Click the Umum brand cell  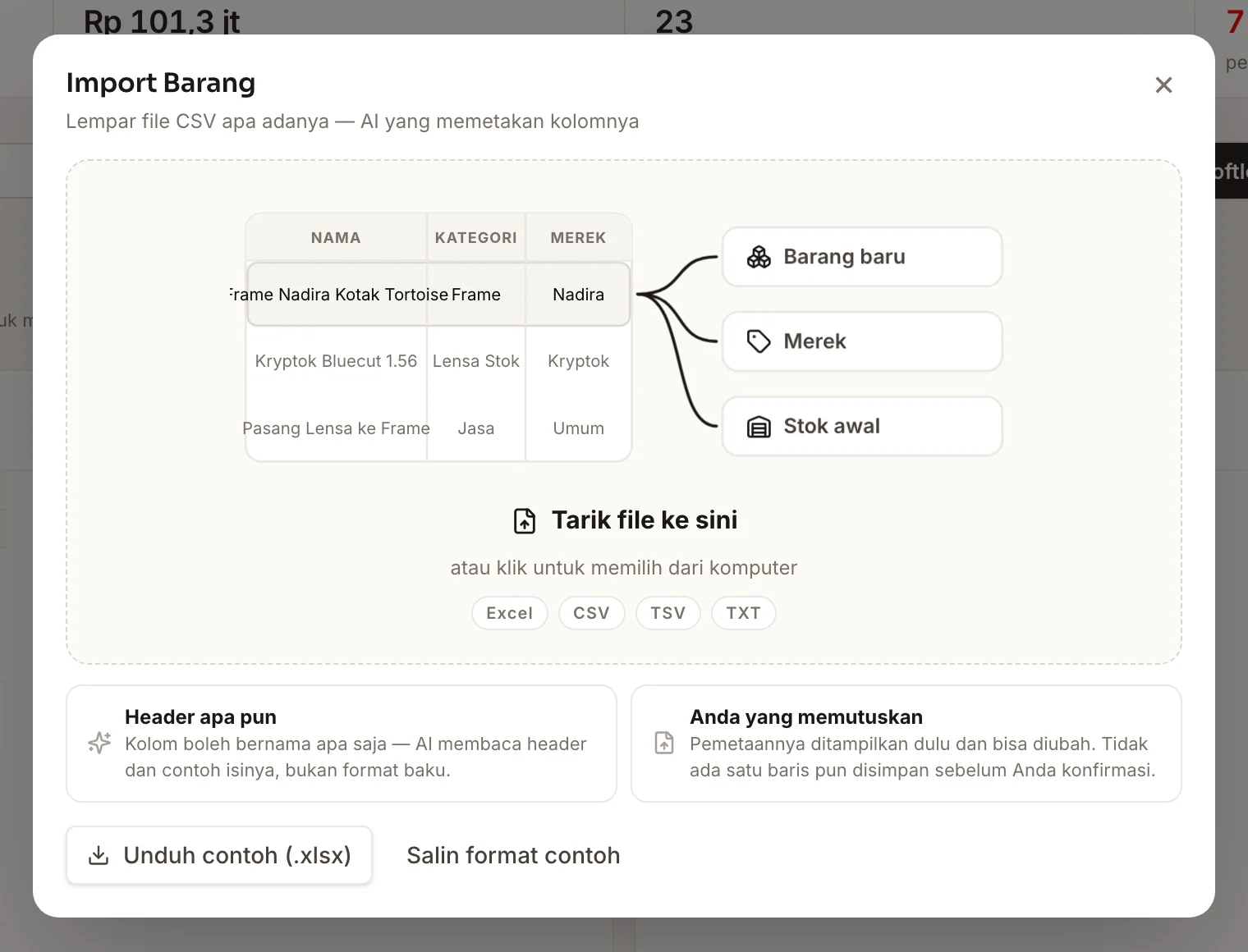(x=579, y=428)
